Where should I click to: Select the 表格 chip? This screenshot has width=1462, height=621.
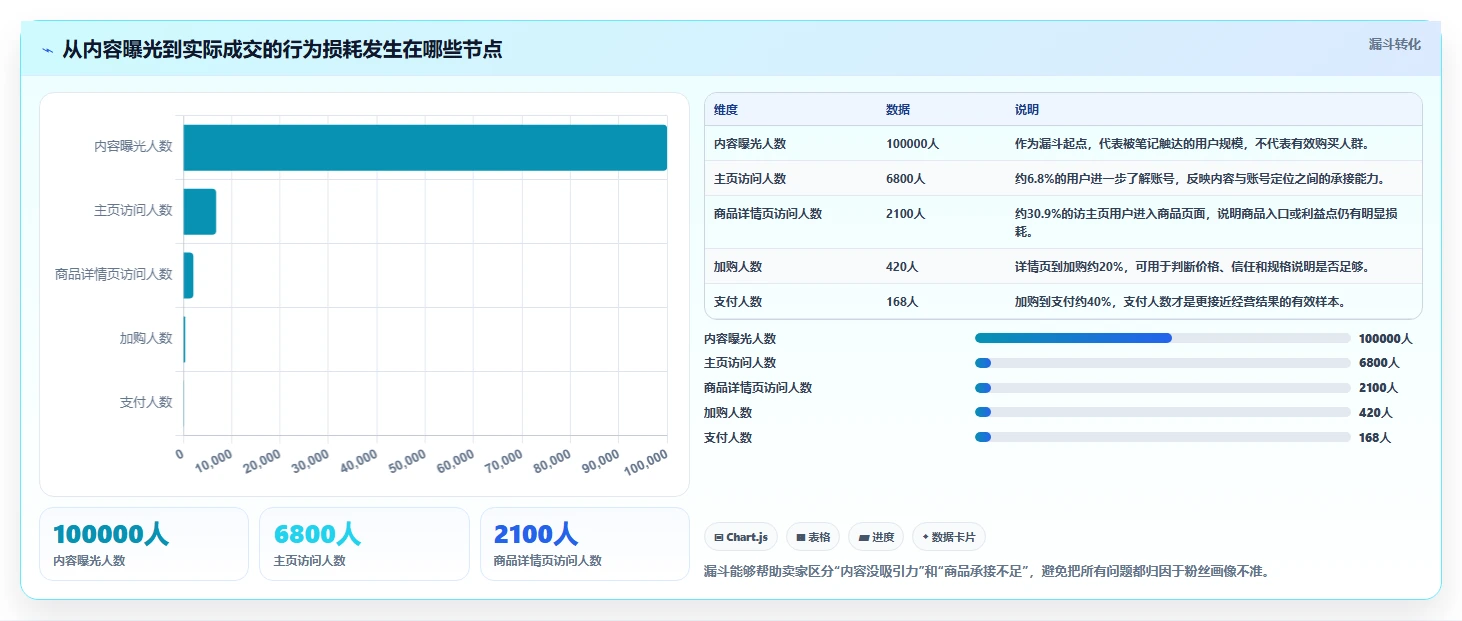[813, 537]
